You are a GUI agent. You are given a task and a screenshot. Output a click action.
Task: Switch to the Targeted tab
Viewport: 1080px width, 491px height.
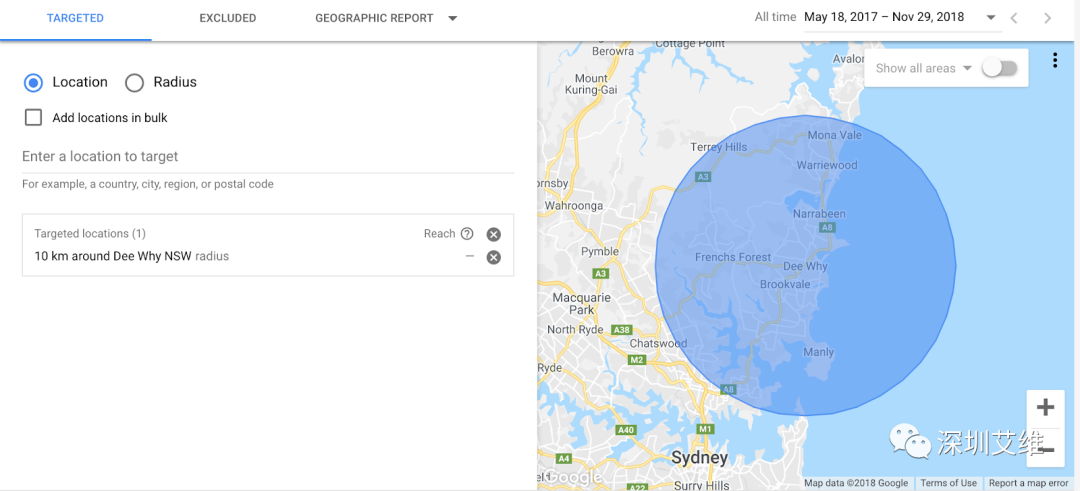(x=75, y=18)
